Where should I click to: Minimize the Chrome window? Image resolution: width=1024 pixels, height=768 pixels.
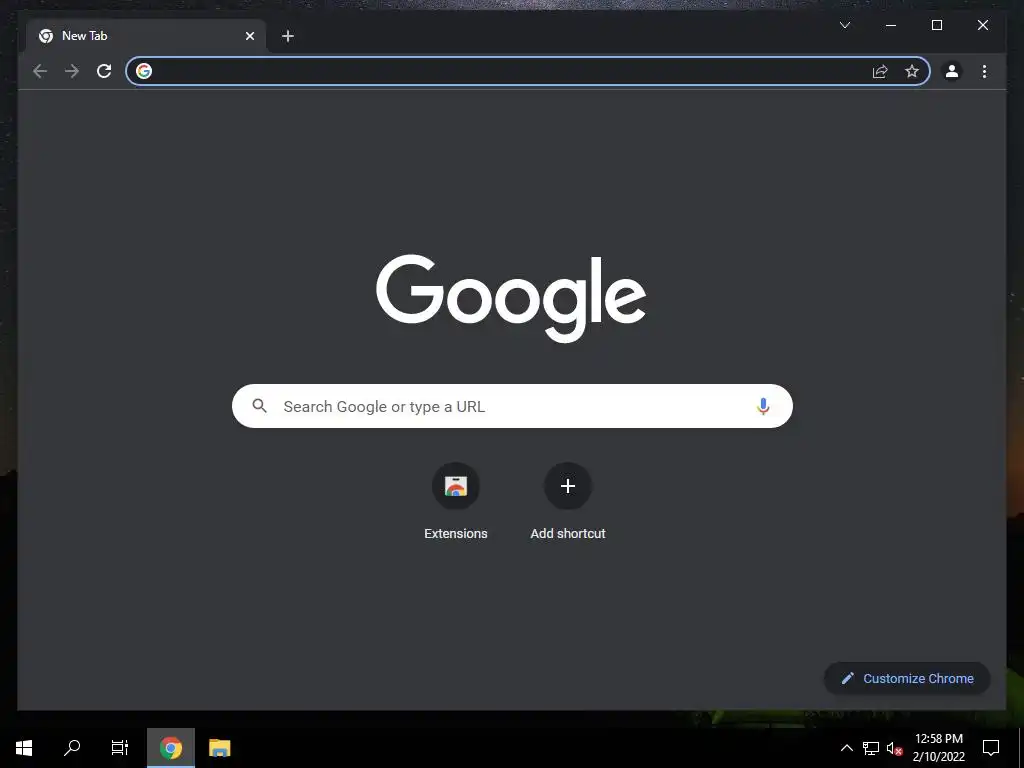click(891, 25)
